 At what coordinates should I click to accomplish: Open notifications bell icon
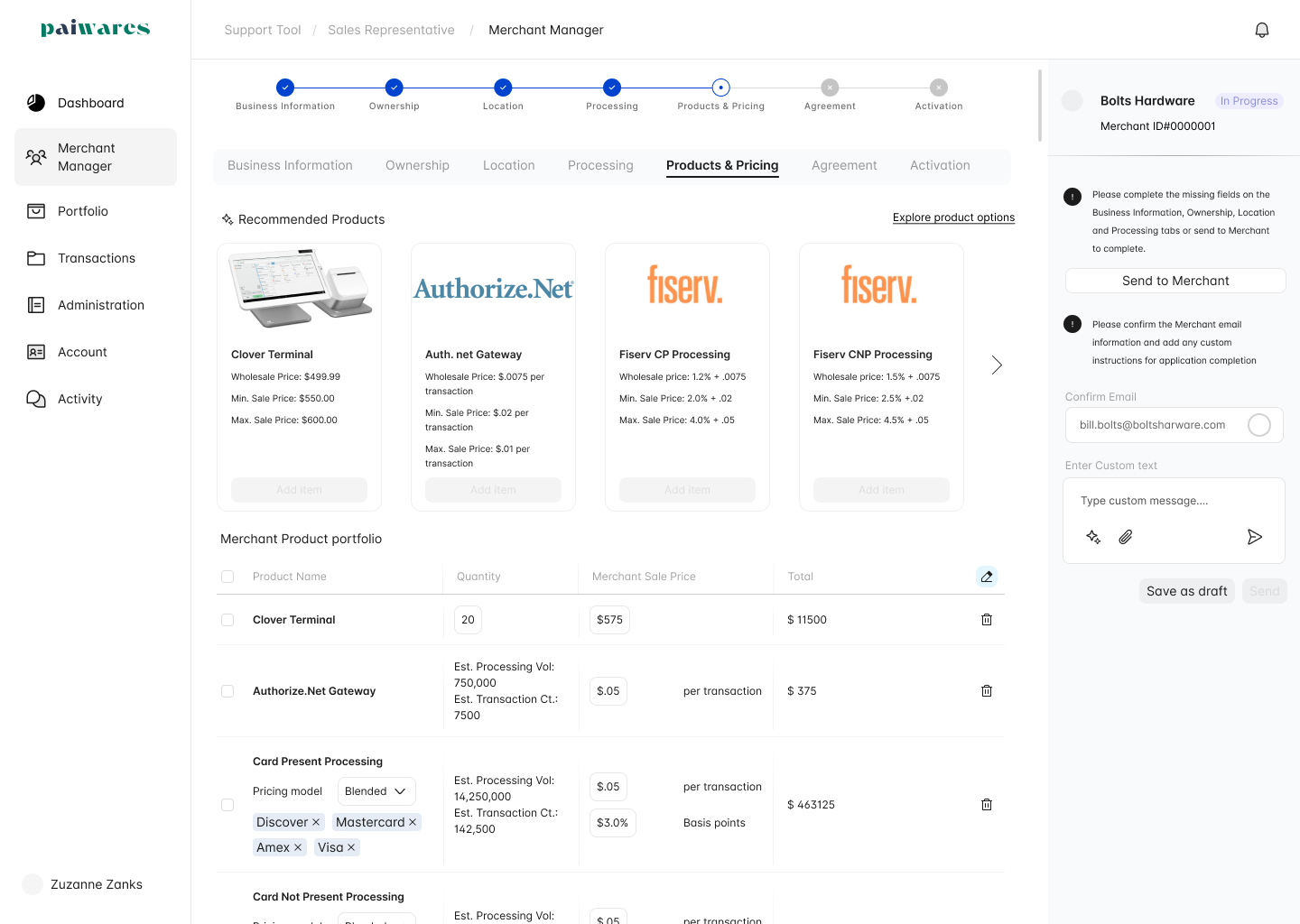(1262, 30)
